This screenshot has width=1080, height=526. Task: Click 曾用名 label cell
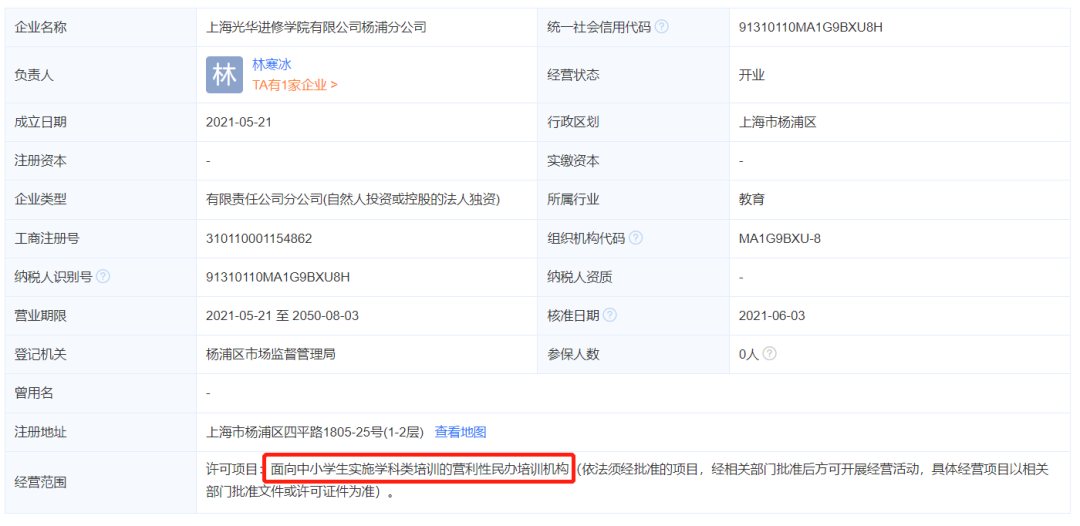pyautogui.click(x=101, y=393)
